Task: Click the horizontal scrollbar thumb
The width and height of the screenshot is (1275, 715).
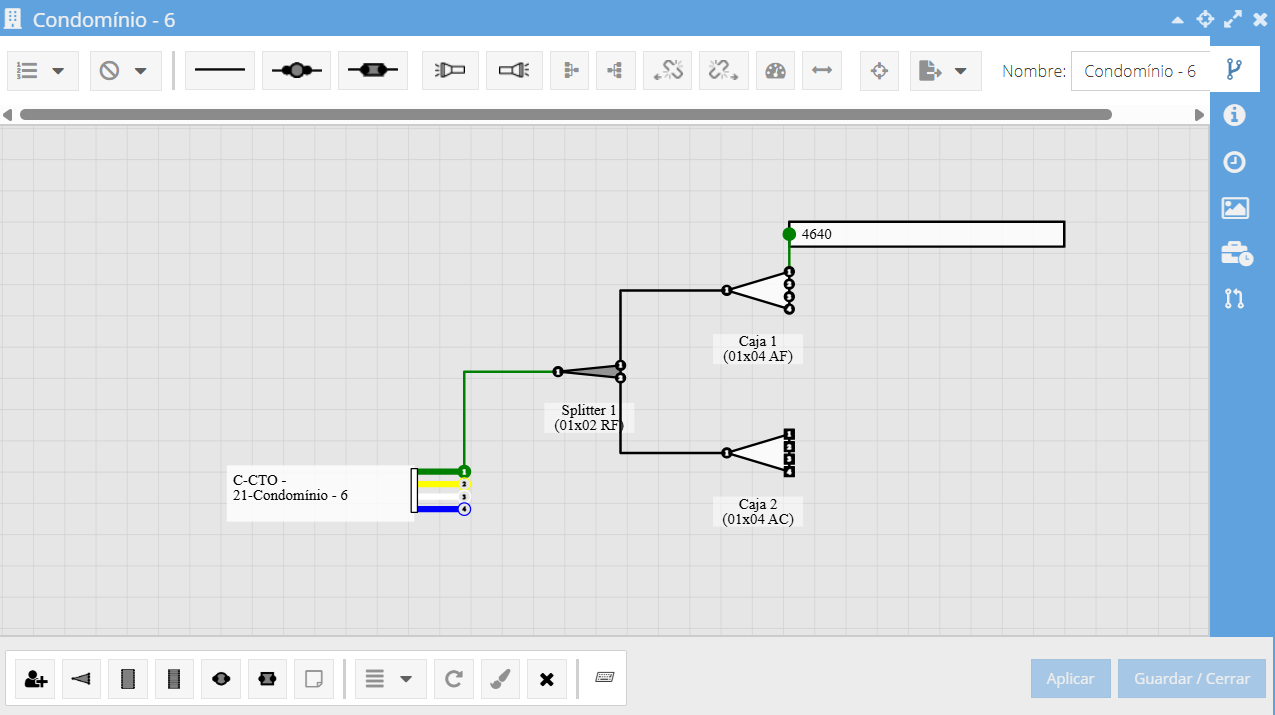Action: (x=565, y=115)
